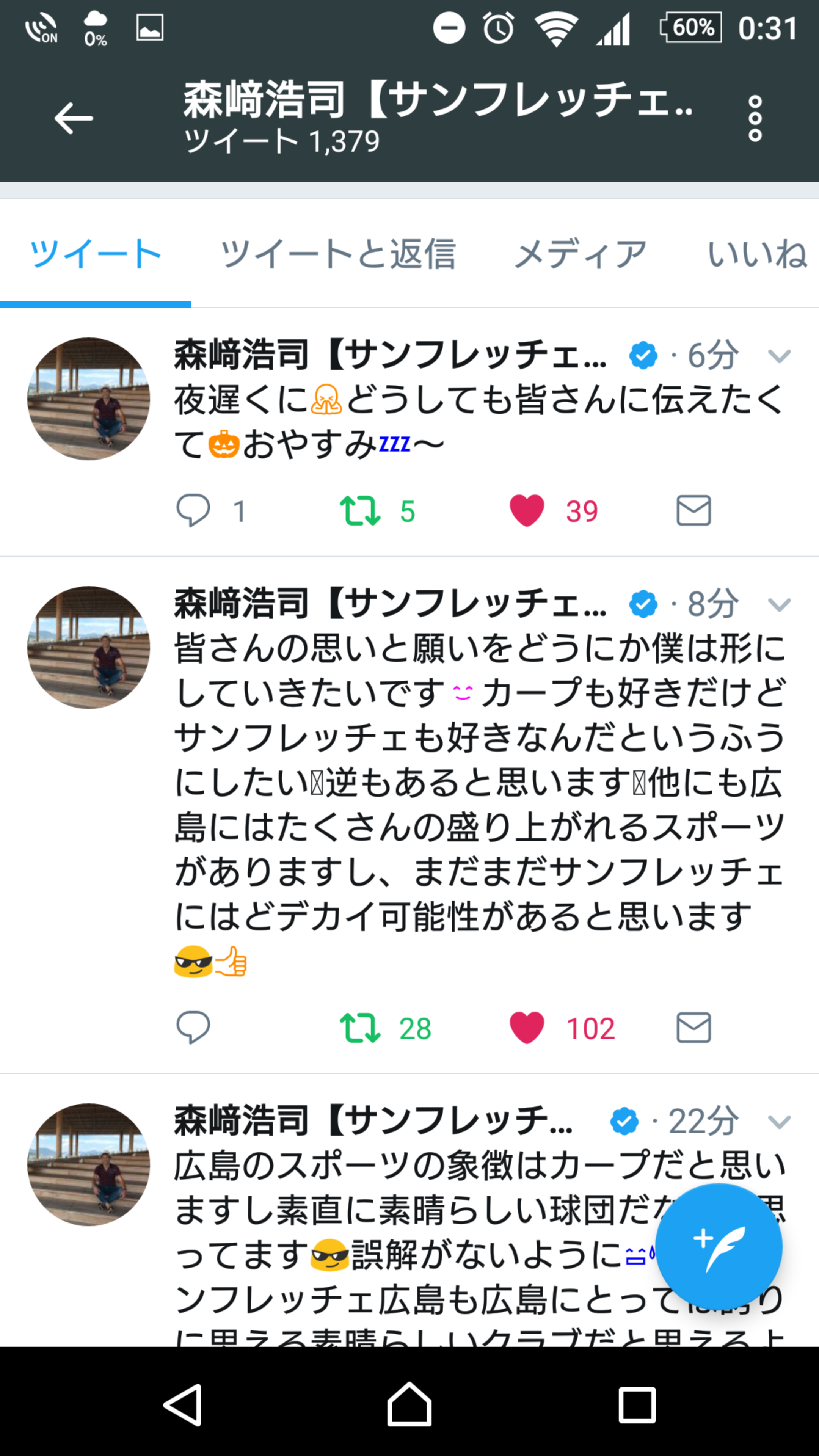This screenshot has height=1456, width=819.
Task: Expand options chevron on 22分 tweet
Action: [x=780, y=1122]
